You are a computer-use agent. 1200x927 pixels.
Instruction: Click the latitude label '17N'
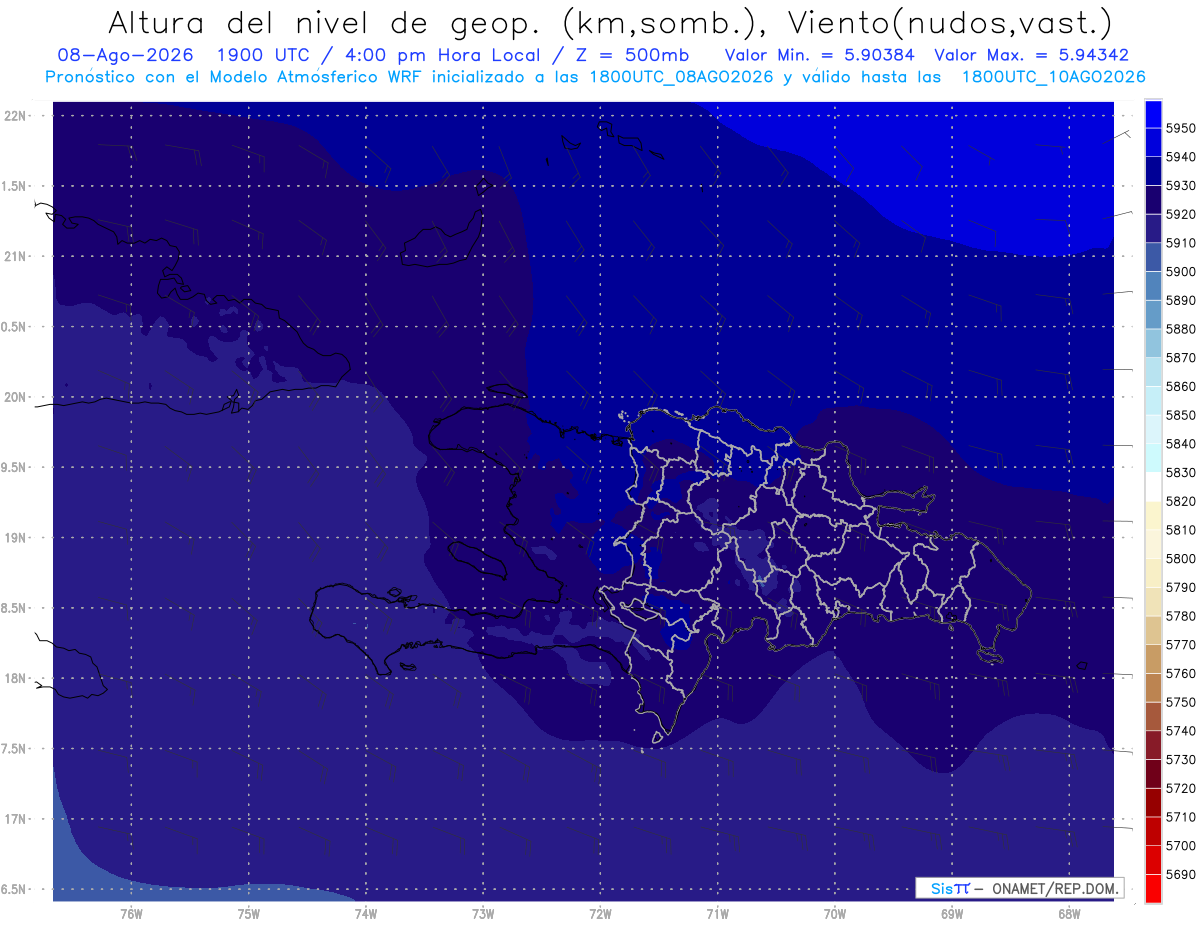pos(16,819)
